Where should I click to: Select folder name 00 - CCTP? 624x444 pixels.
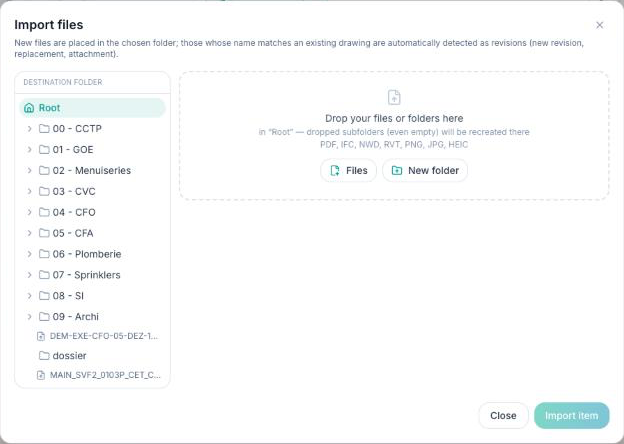(x=77, y=129)
